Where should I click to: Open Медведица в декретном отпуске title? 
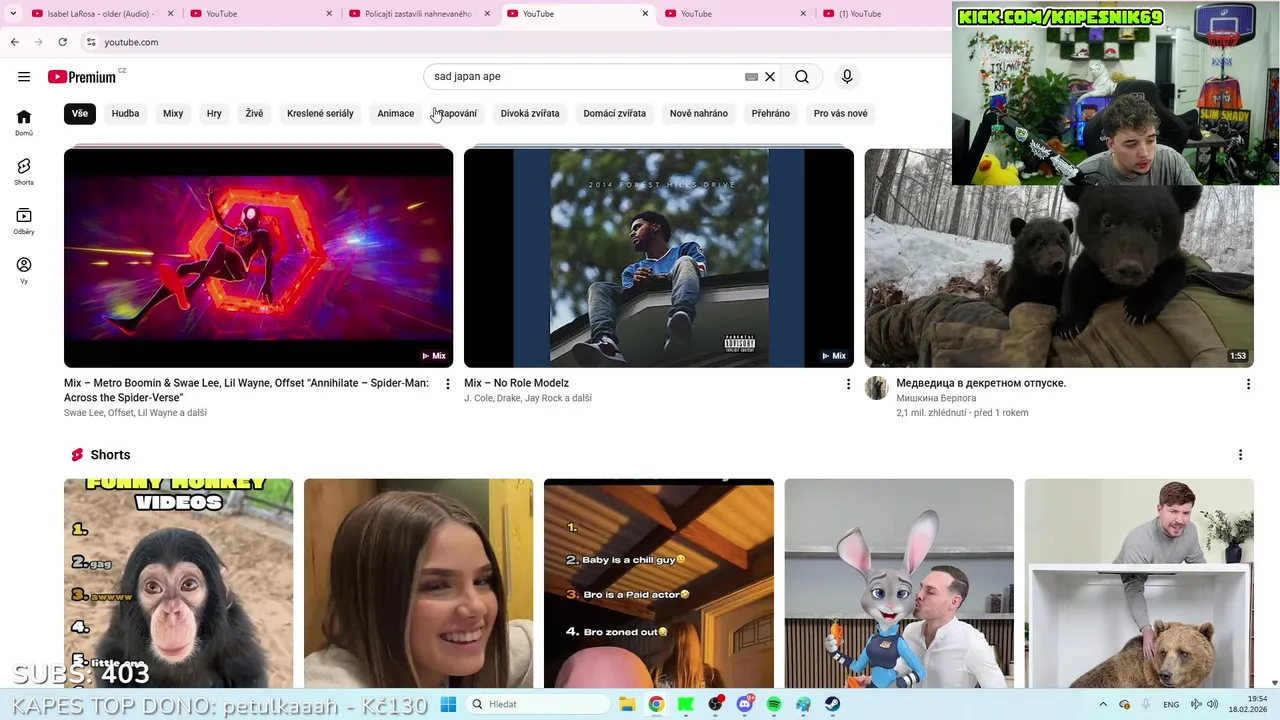click(x=981, y=383)
